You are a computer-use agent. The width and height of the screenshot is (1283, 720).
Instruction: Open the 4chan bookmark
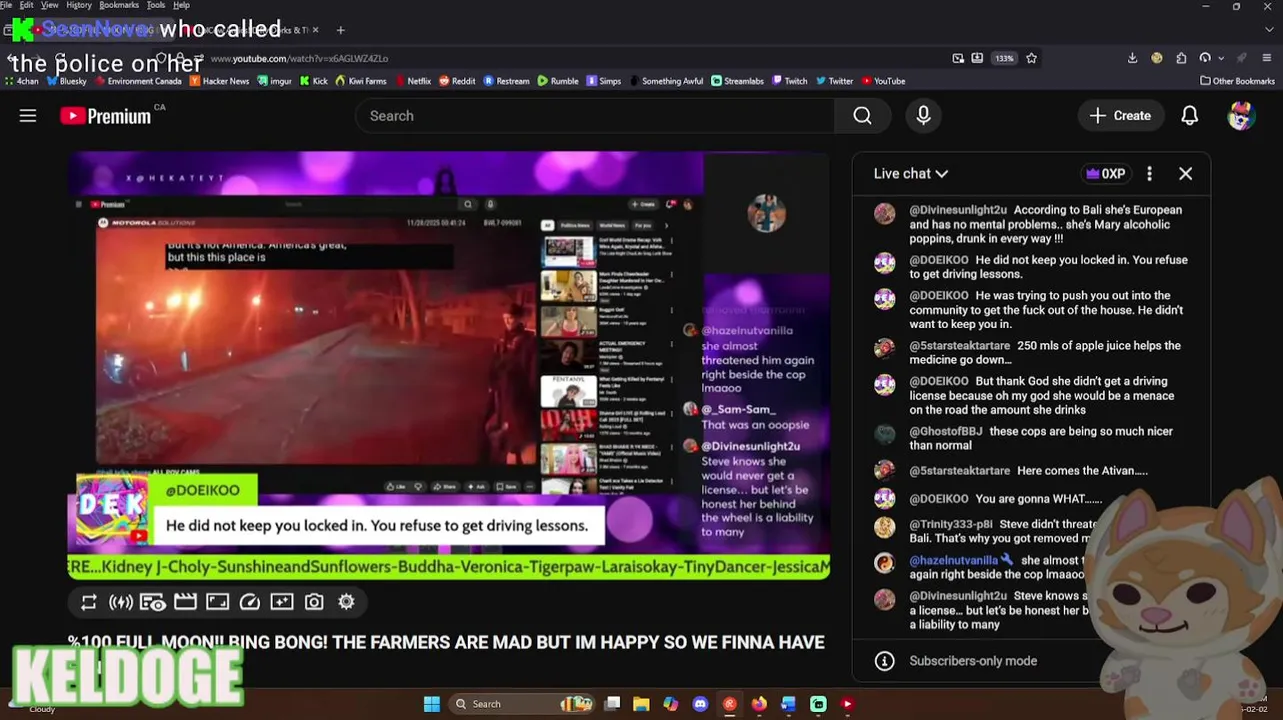(x=22, y=81)
